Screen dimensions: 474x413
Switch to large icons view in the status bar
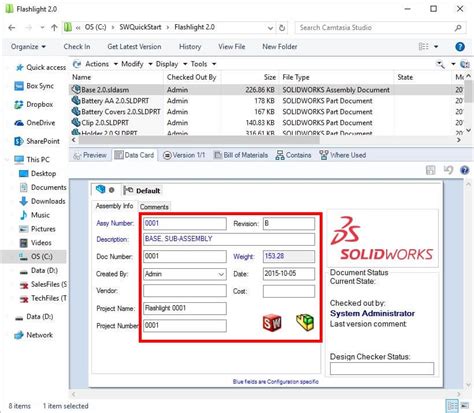tap(464, 406)
